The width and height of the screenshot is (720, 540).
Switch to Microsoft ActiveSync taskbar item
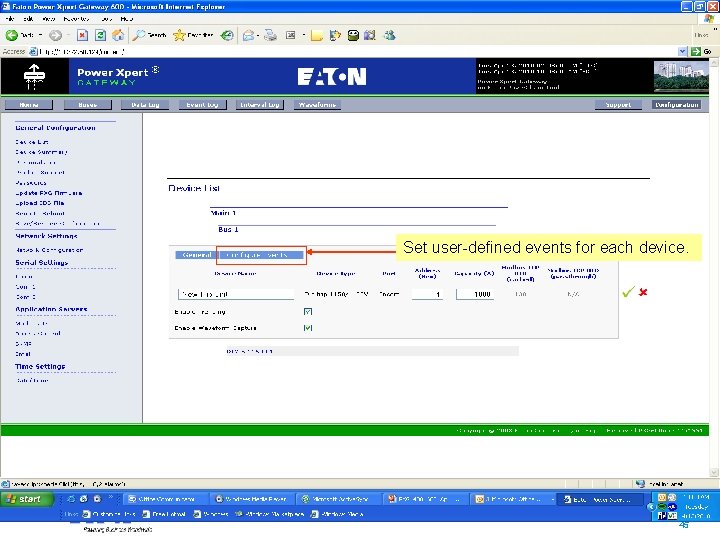tap(339, 499)
